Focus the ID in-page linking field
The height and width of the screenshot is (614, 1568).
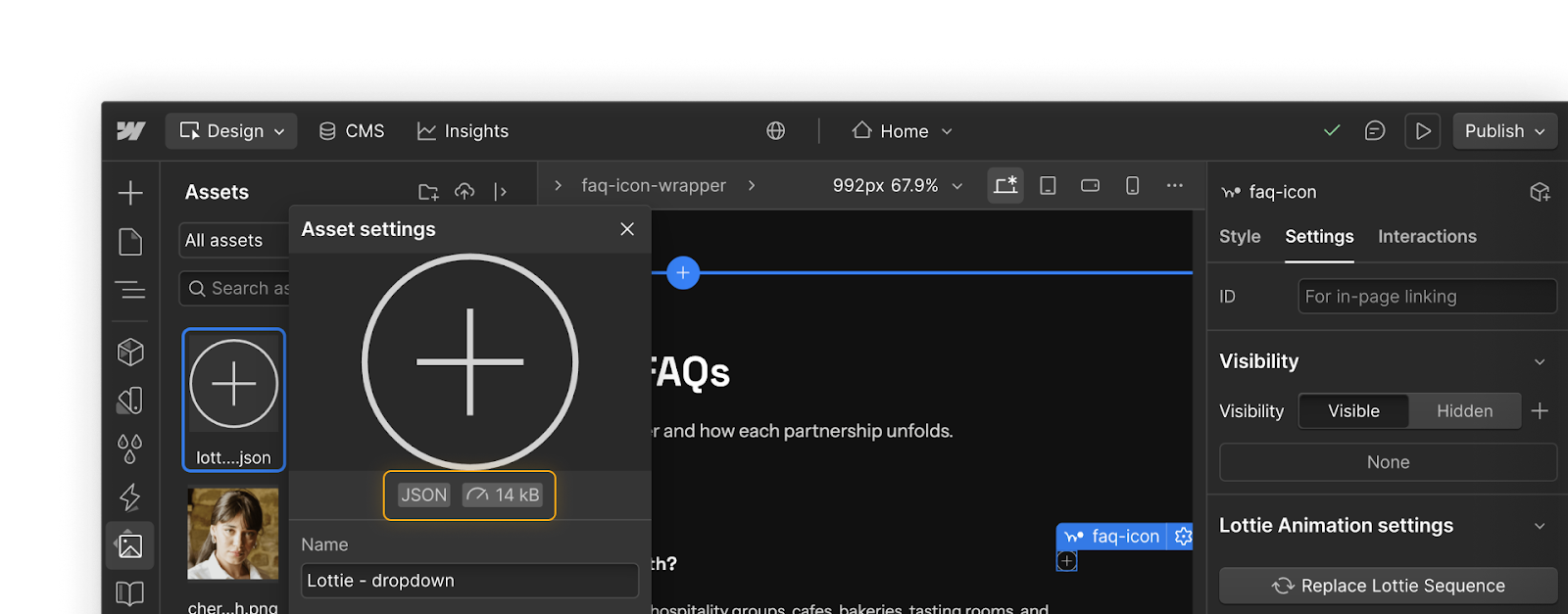click(x=1427, y=297)
